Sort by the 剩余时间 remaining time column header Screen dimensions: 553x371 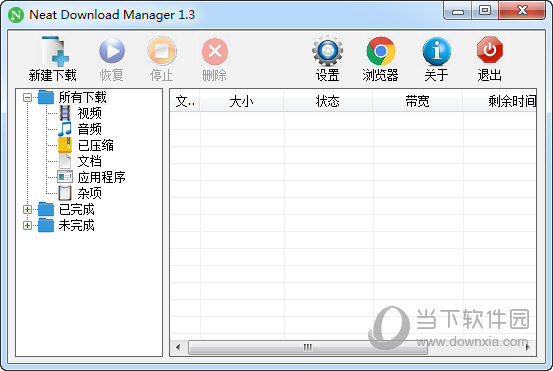[500, 102]
